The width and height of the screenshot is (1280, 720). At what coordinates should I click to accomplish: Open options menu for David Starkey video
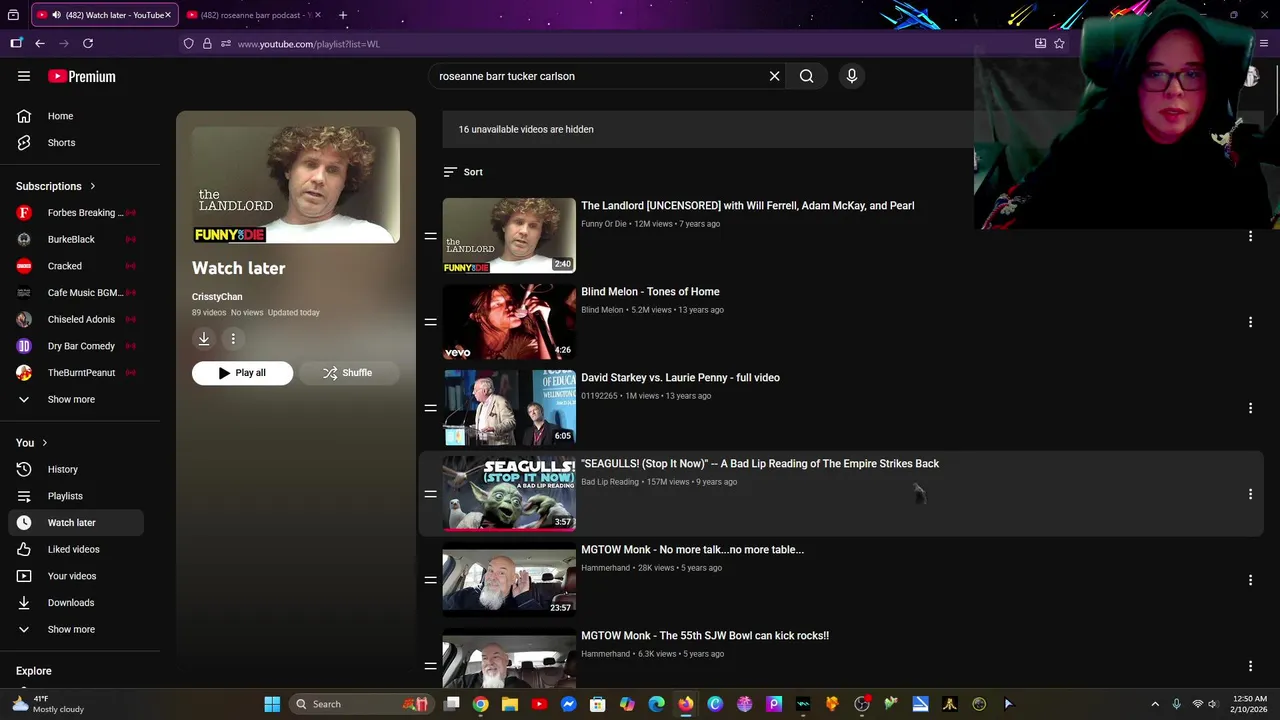(1250, 408)
